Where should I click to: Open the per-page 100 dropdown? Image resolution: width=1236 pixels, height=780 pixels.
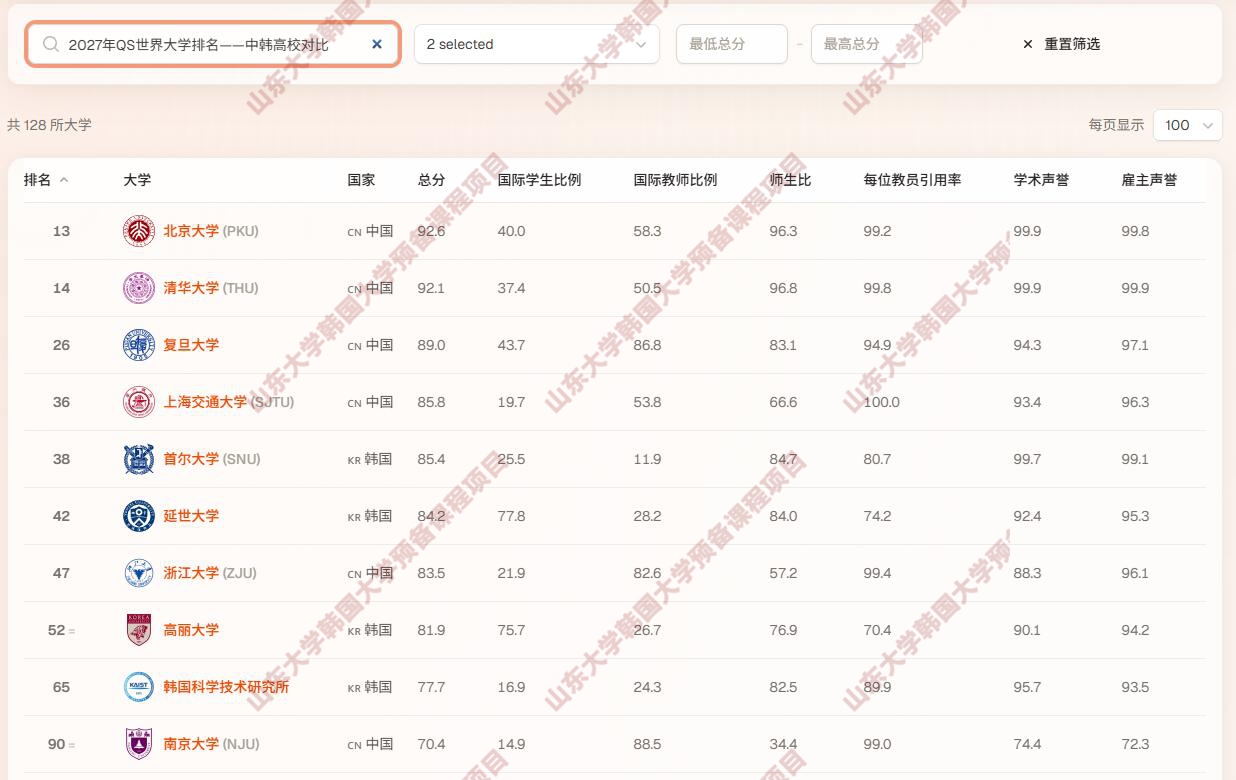click(x=1188, y=125)
